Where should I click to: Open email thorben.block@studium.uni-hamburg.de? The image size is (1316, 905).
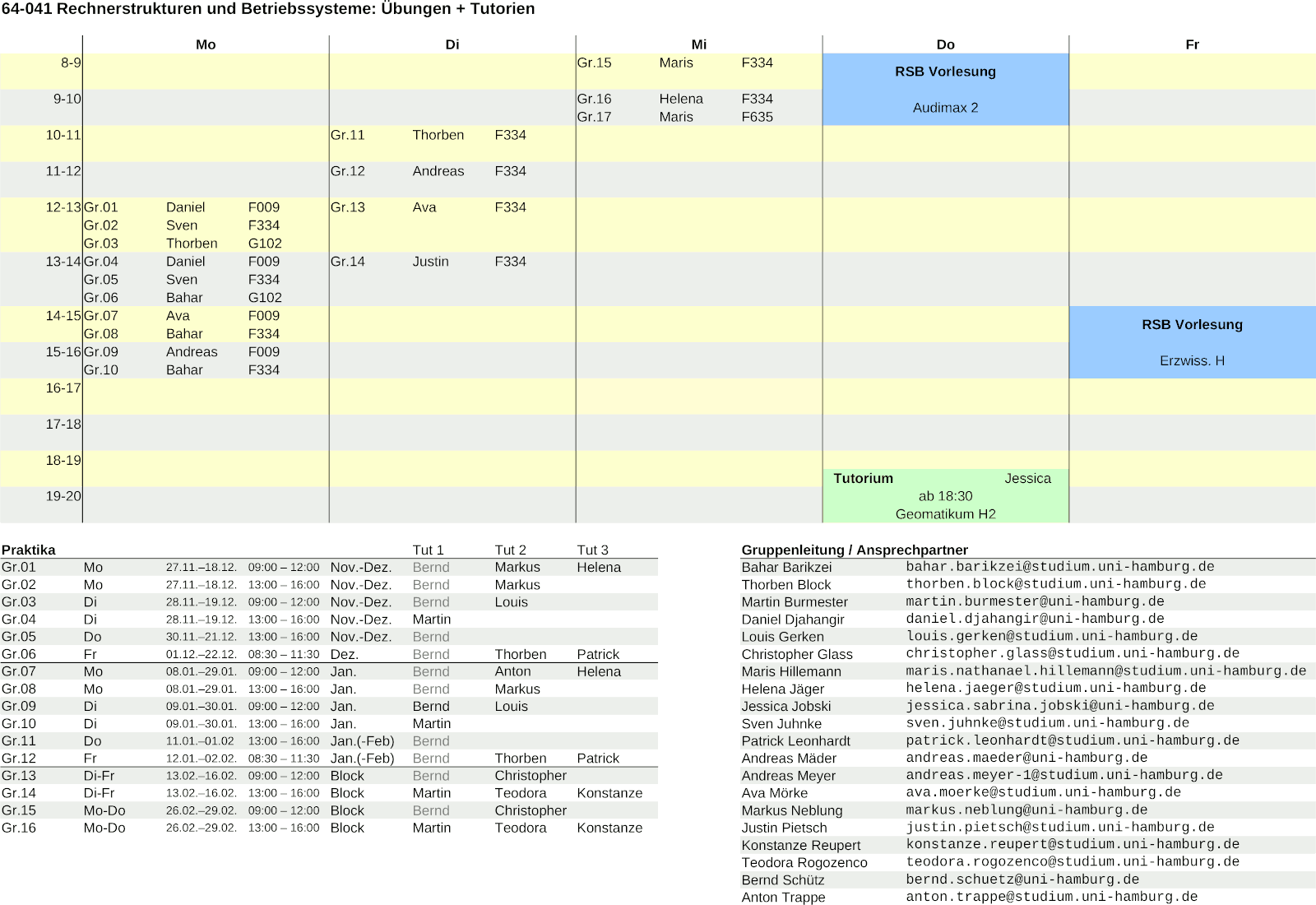tap(1056, 584)
